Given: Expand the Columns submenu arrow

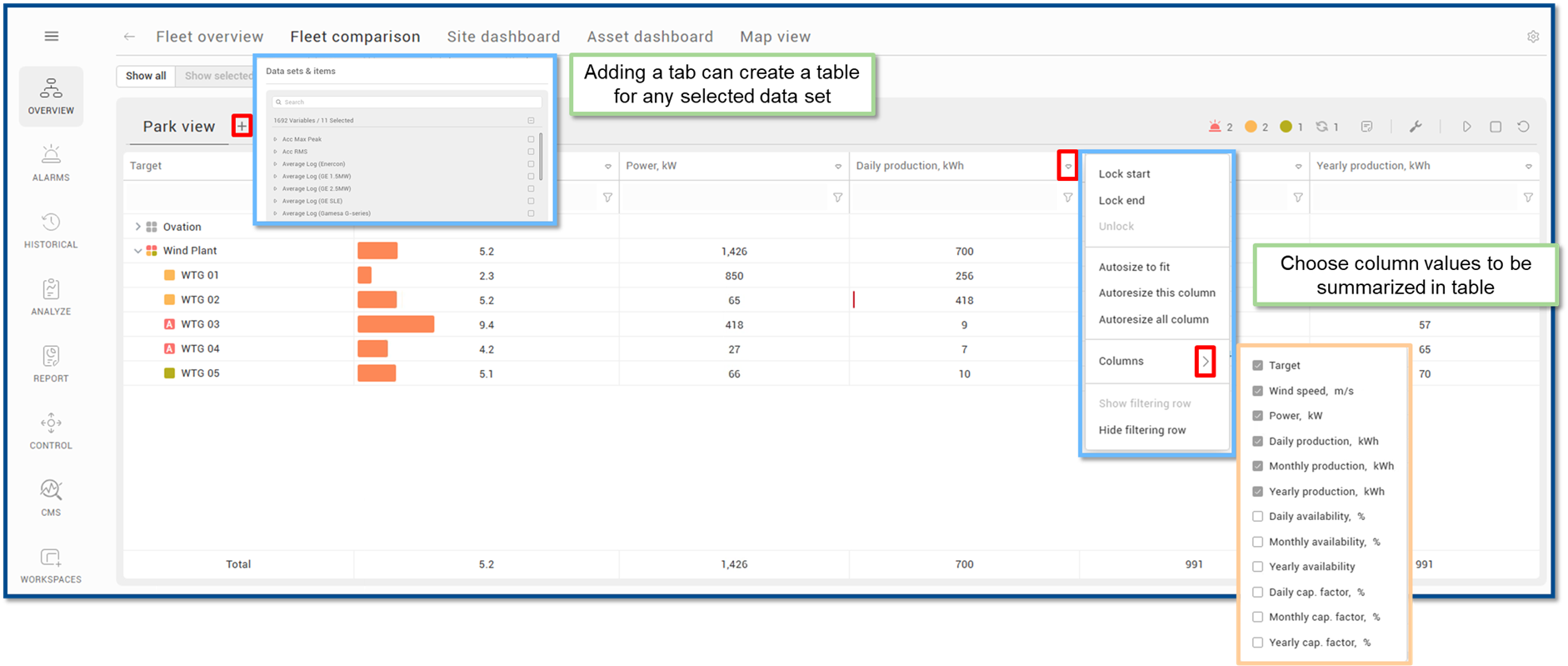Looking at the screenshot, I should tap(1205, 362).
